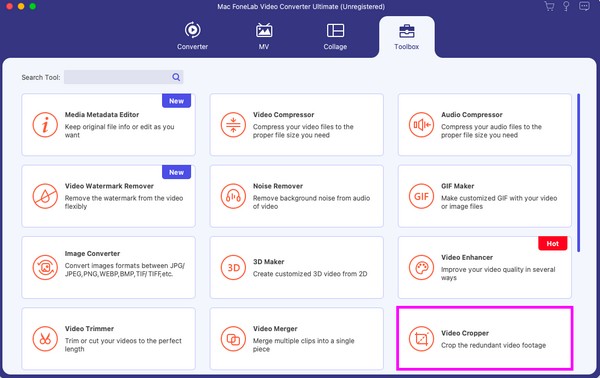Click the Video Enhancer palette icon
600x378 pixels.
coord(421,267)
